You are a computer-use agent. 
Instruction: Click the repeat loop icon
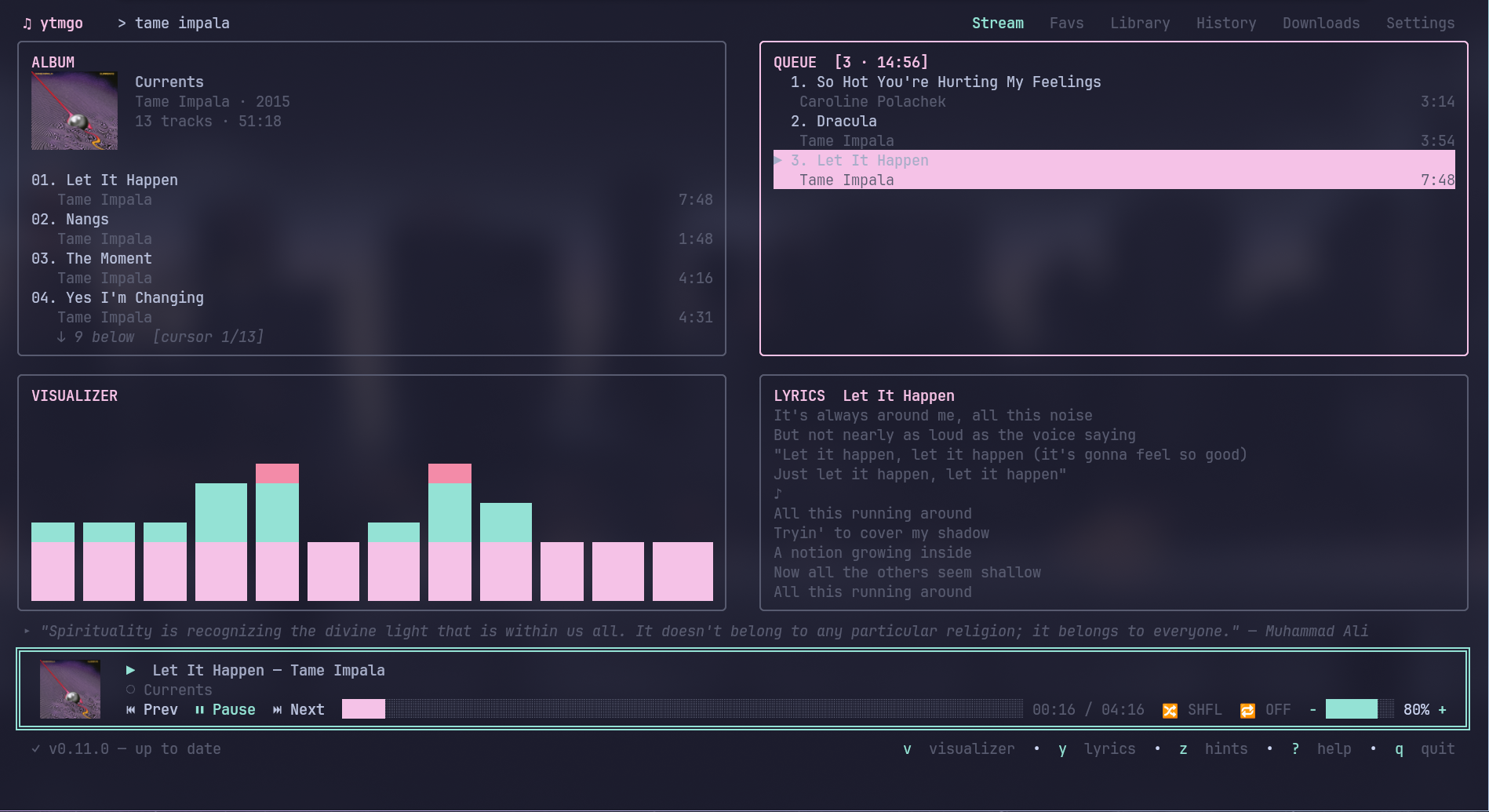1247,710
